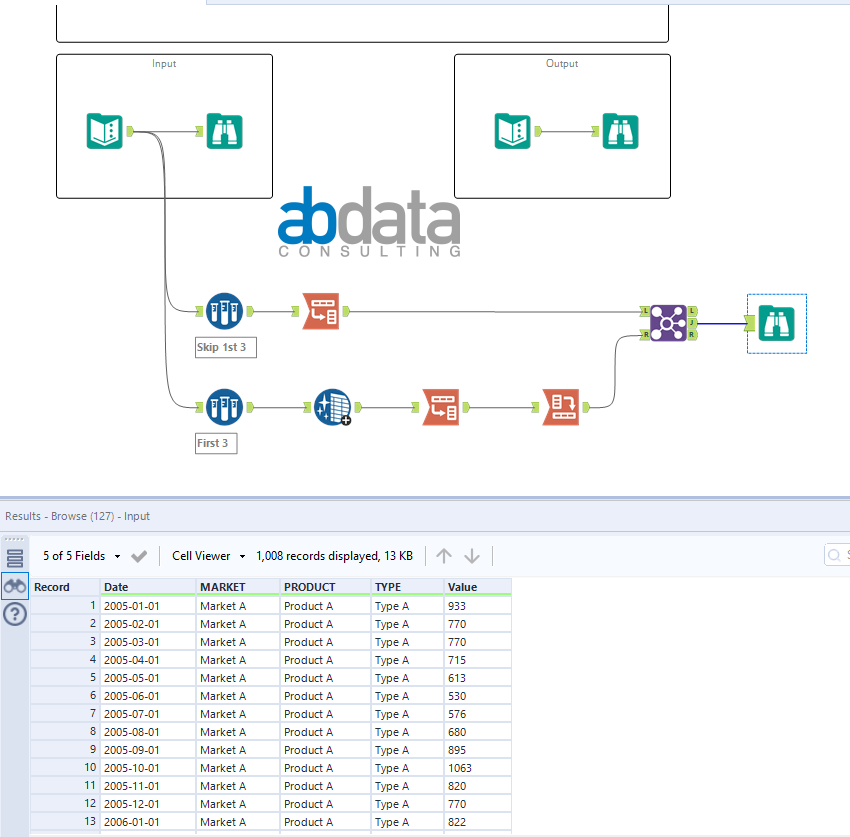850x837 pixels.
Task: Open the Cell Viewer dropdown
Action: 209,556
